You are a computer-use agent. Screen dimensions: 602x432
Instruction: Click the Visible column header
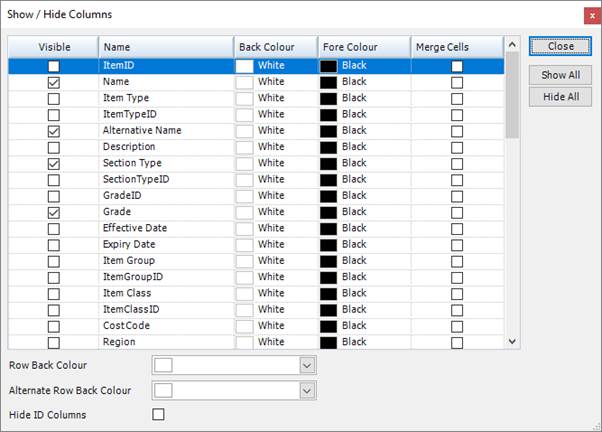pos(54,47)
